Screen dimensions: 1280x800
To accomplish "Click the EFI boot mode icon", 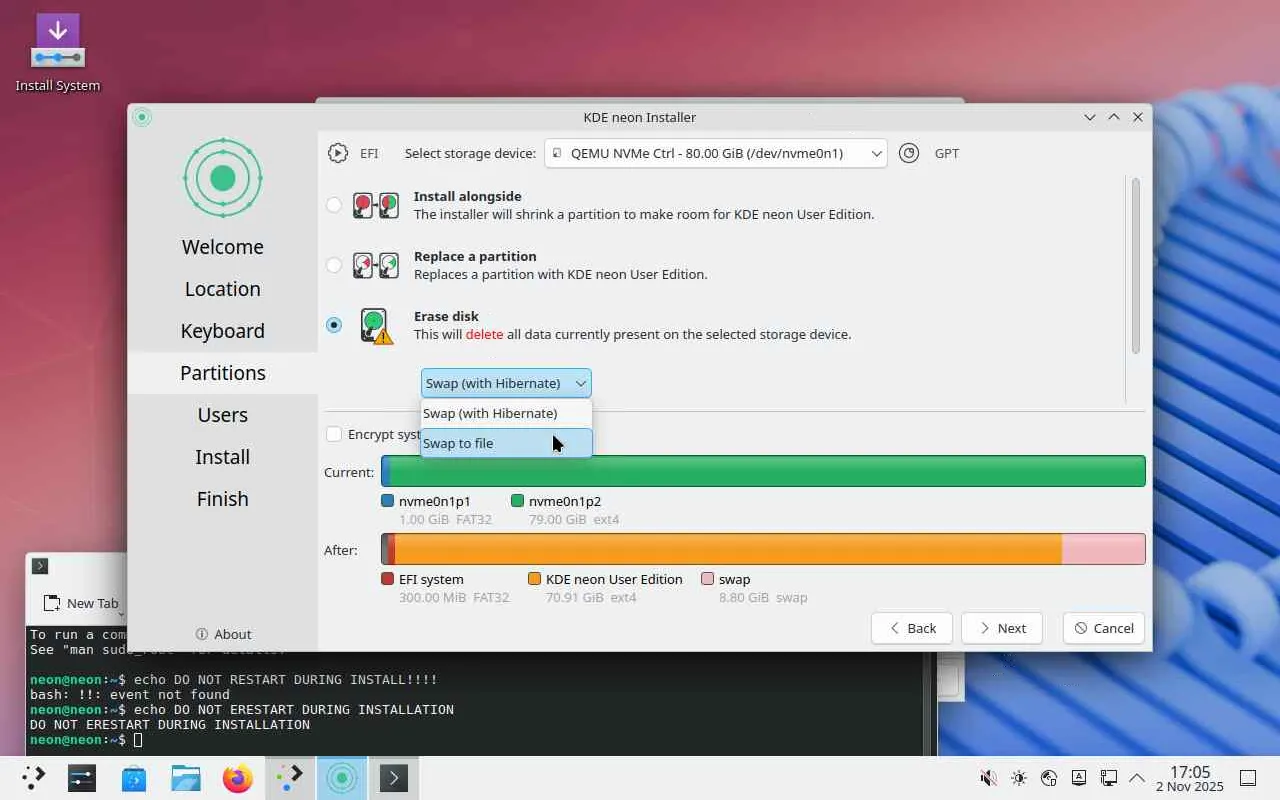I will (x=338, y=153).
